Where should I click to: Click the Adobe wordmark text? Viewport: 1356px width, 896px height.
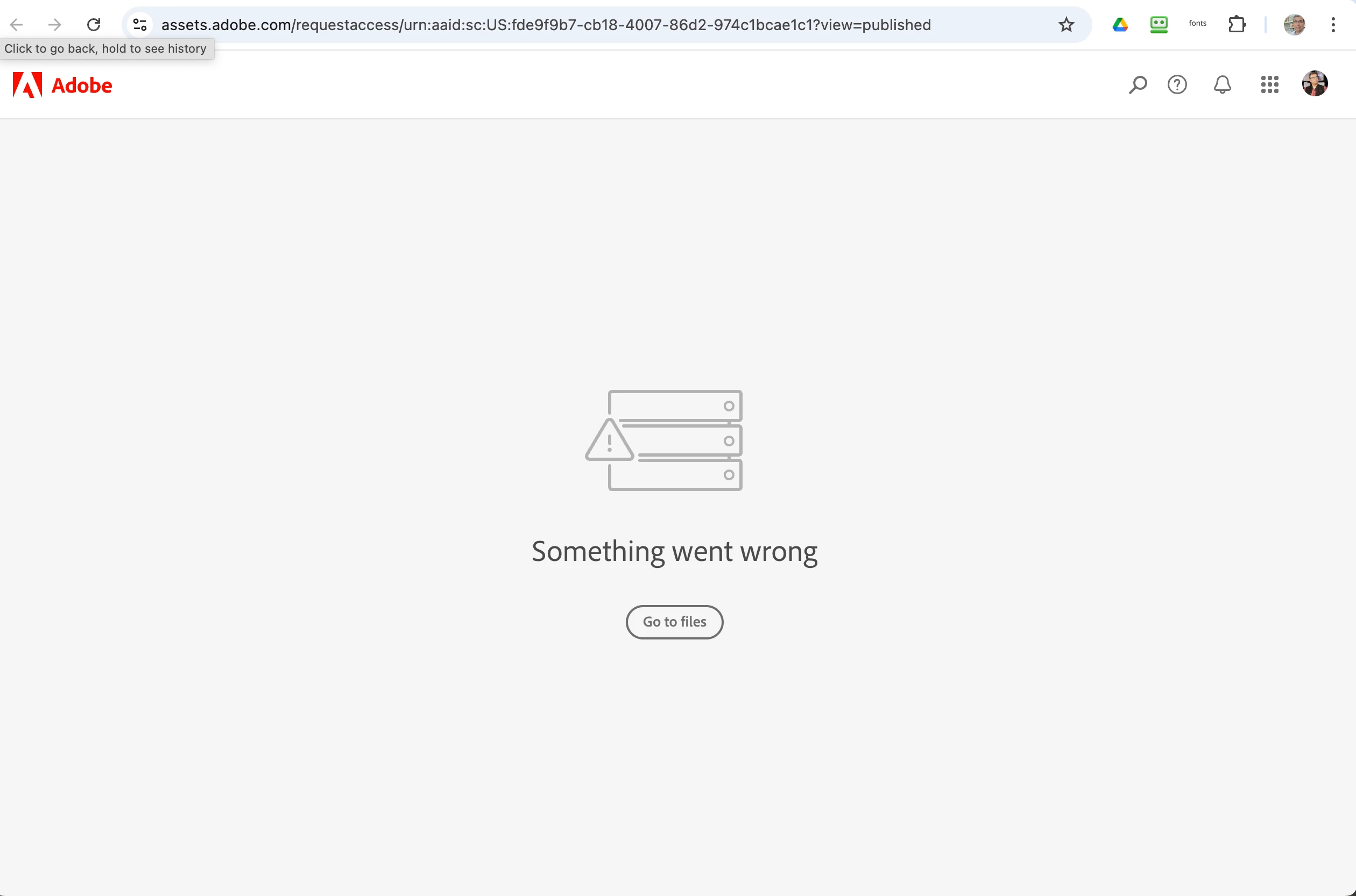click(82, 86)
